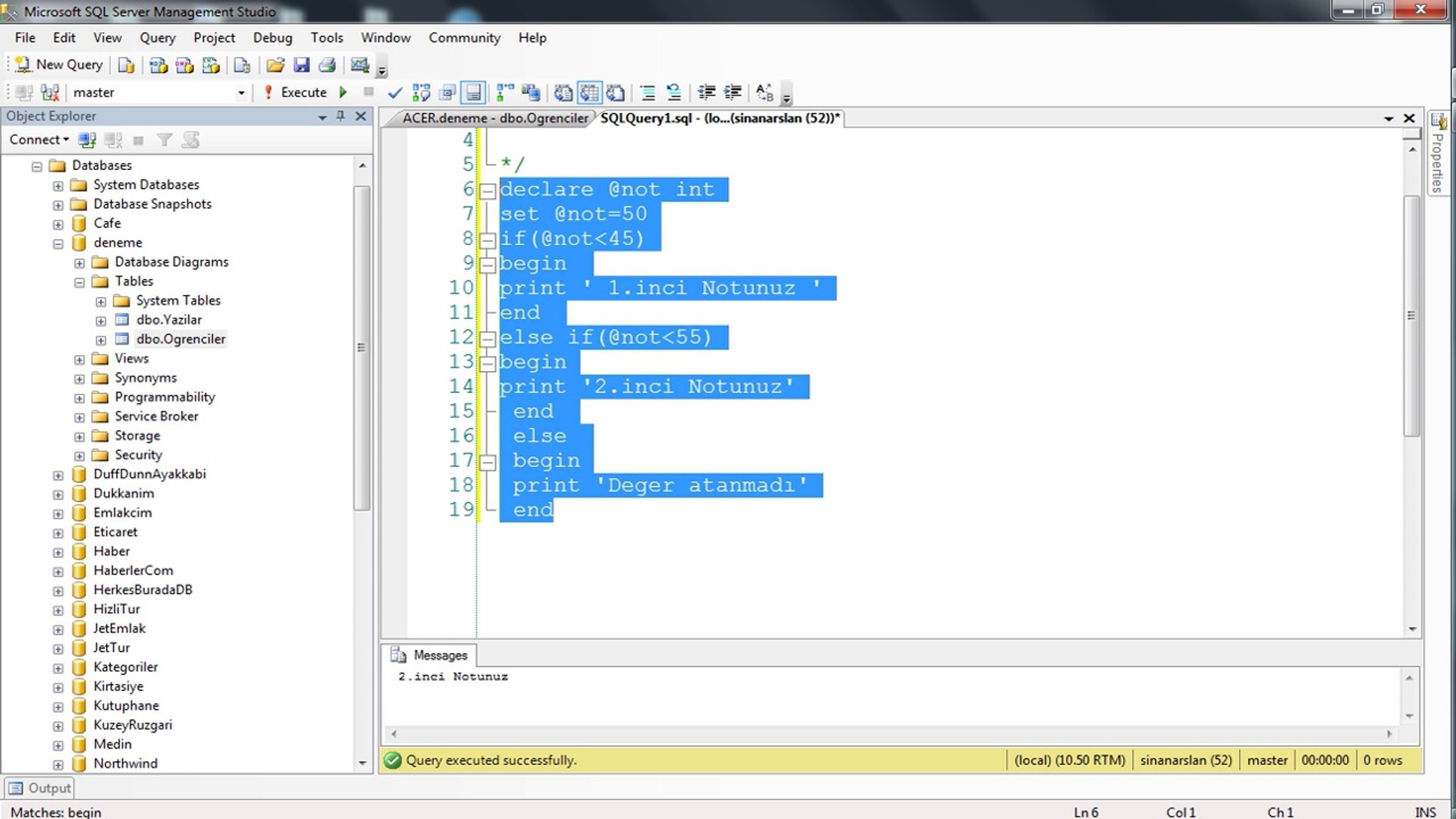Open the Properties side panel

[1437, 152]
